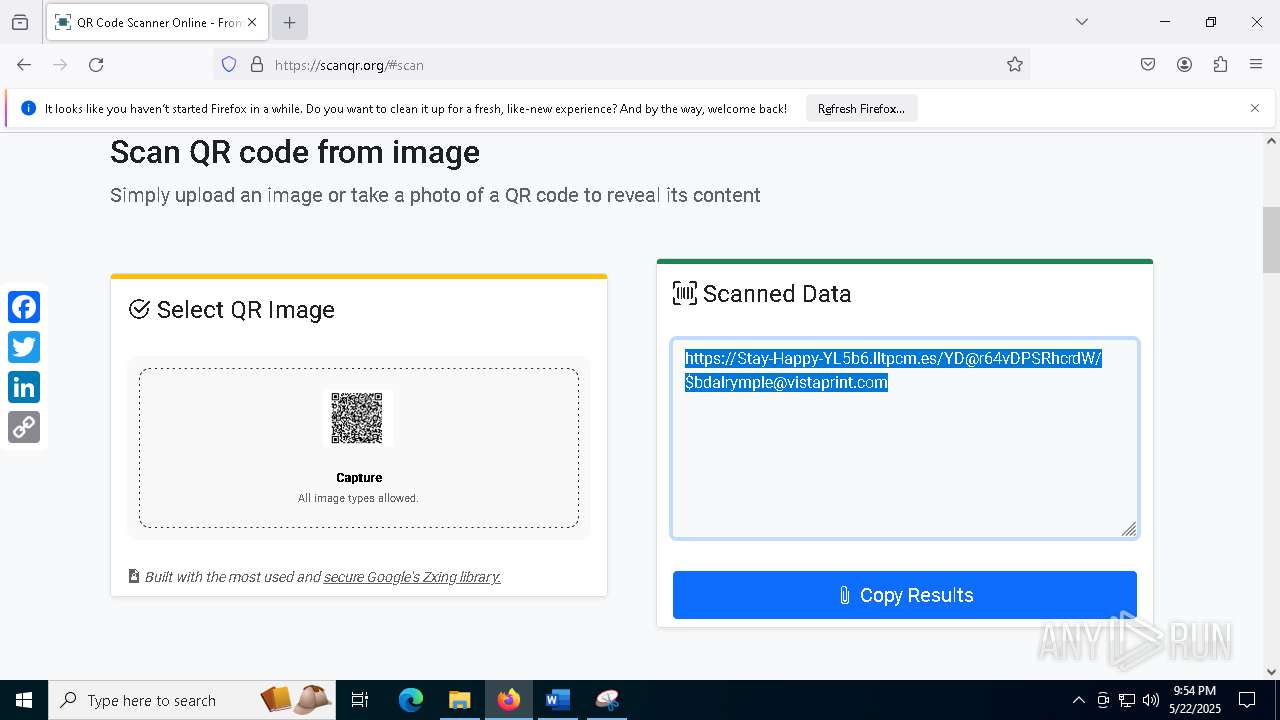
Task: Click the Type here to search box
Action: click(194, 700)
